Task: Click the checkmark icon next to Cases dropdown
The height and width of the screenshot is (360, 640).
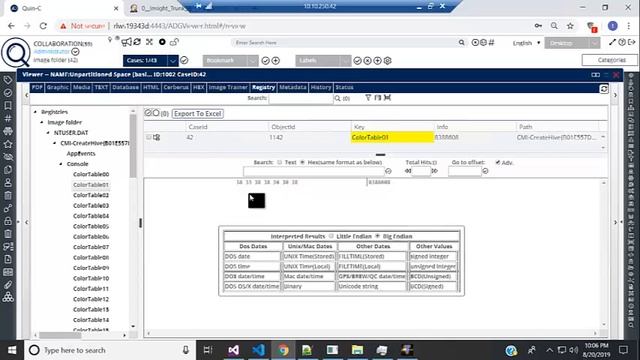Action: 184,60
